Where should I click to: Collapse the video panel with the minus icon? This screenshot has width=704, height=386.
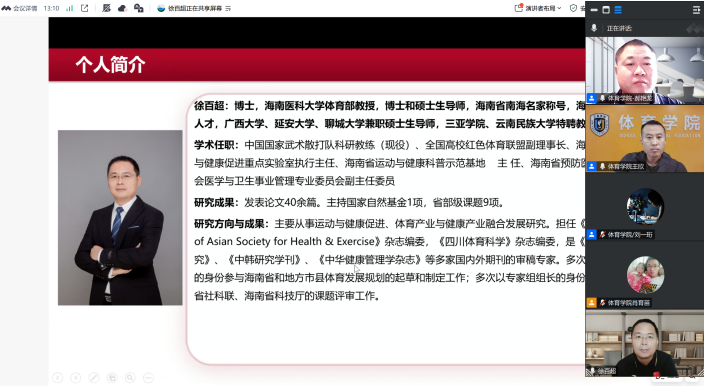pos(594,10)
